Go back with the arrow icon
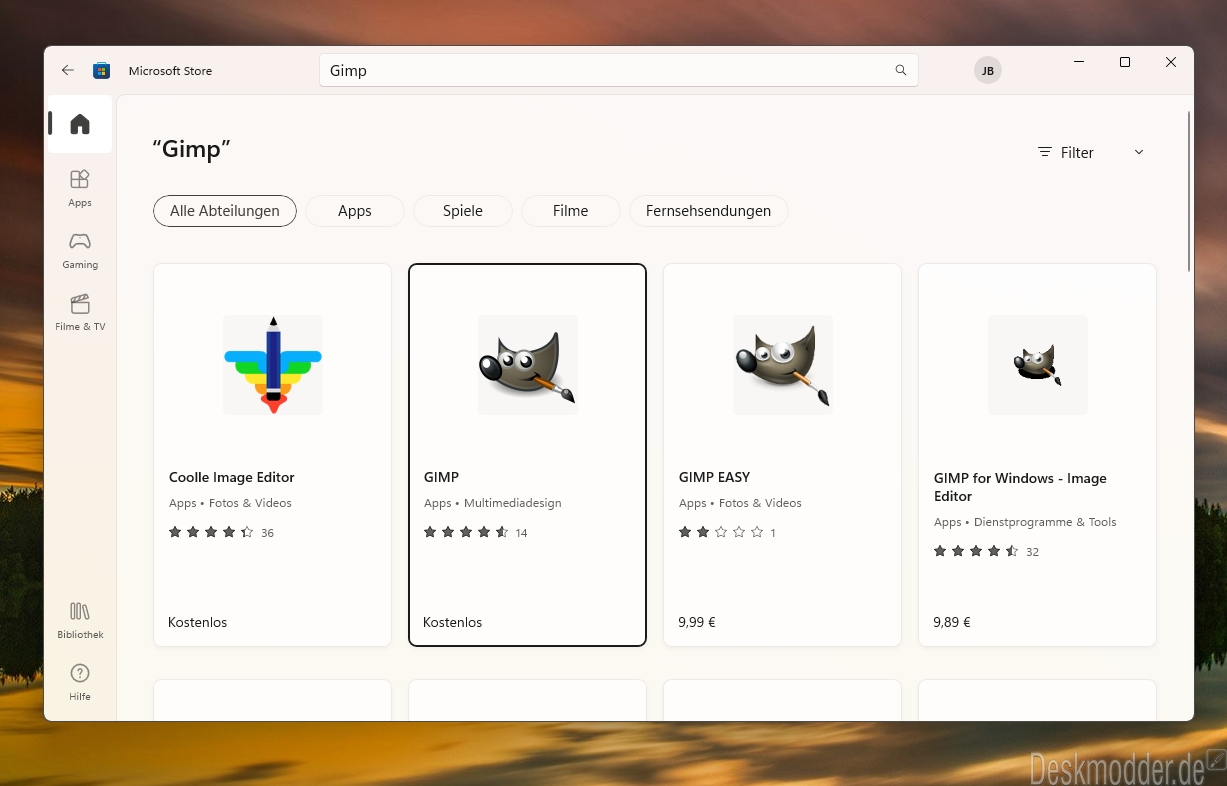The height and width of the screenshot is (786, 1227). point(68,70)
